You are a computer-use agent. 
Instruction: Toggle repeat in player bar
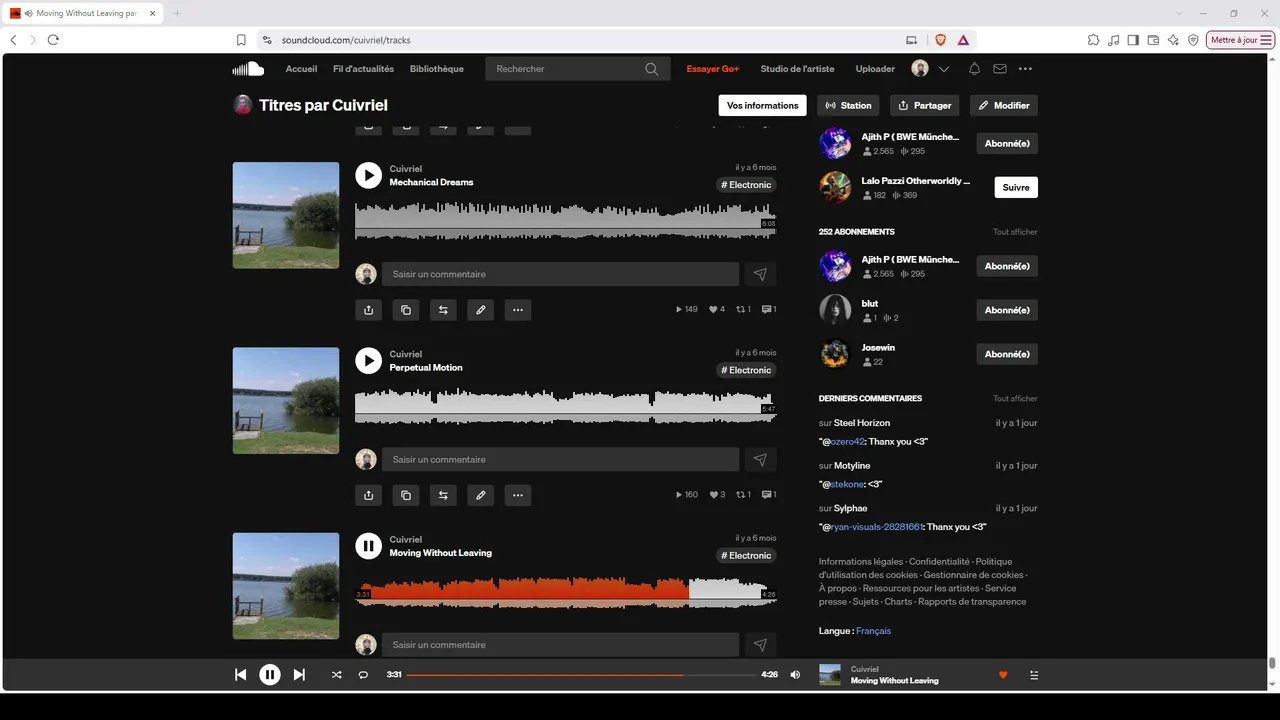363,675
